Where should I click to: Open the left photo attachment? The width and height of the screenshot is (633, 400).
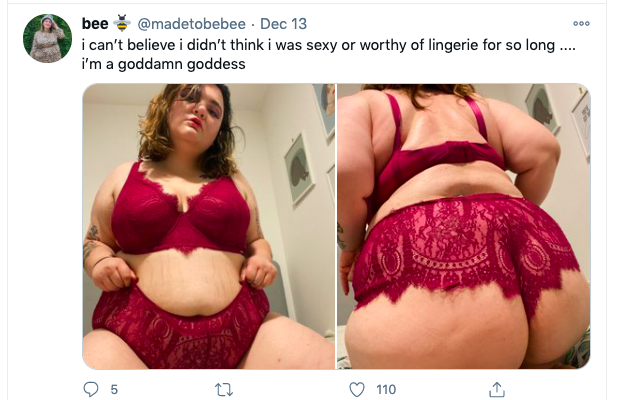pyautogui.click(x=209, y=226)
